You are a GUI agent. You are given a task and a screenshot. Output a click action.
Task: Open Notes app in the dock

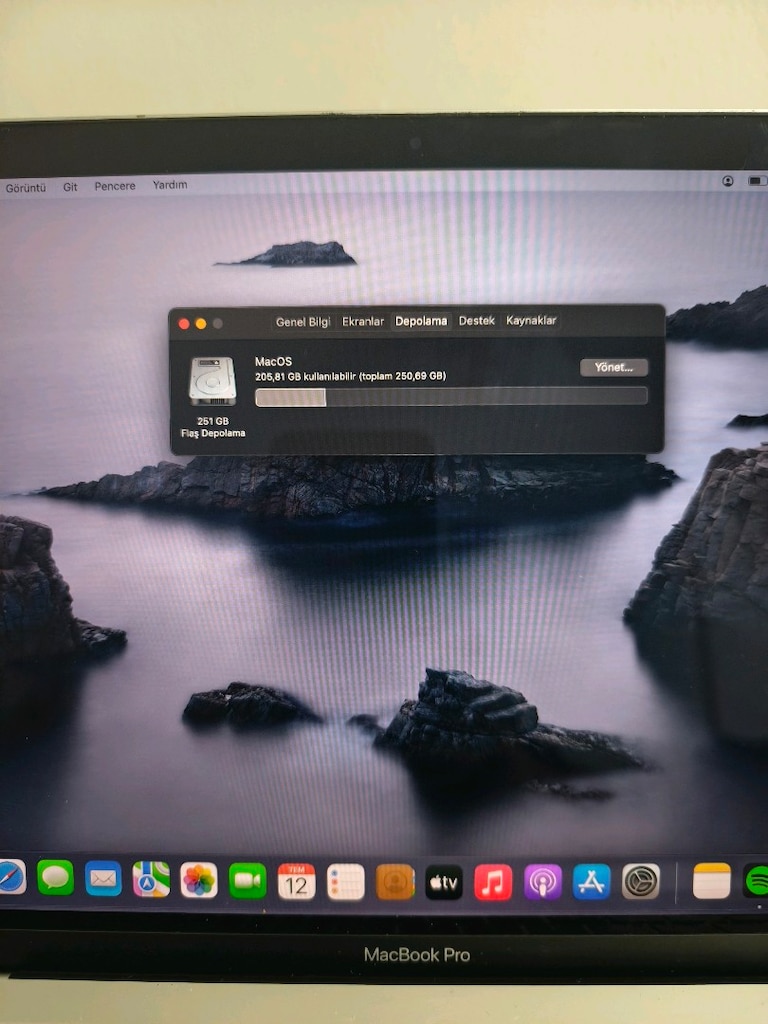click(x=711, y=880)
